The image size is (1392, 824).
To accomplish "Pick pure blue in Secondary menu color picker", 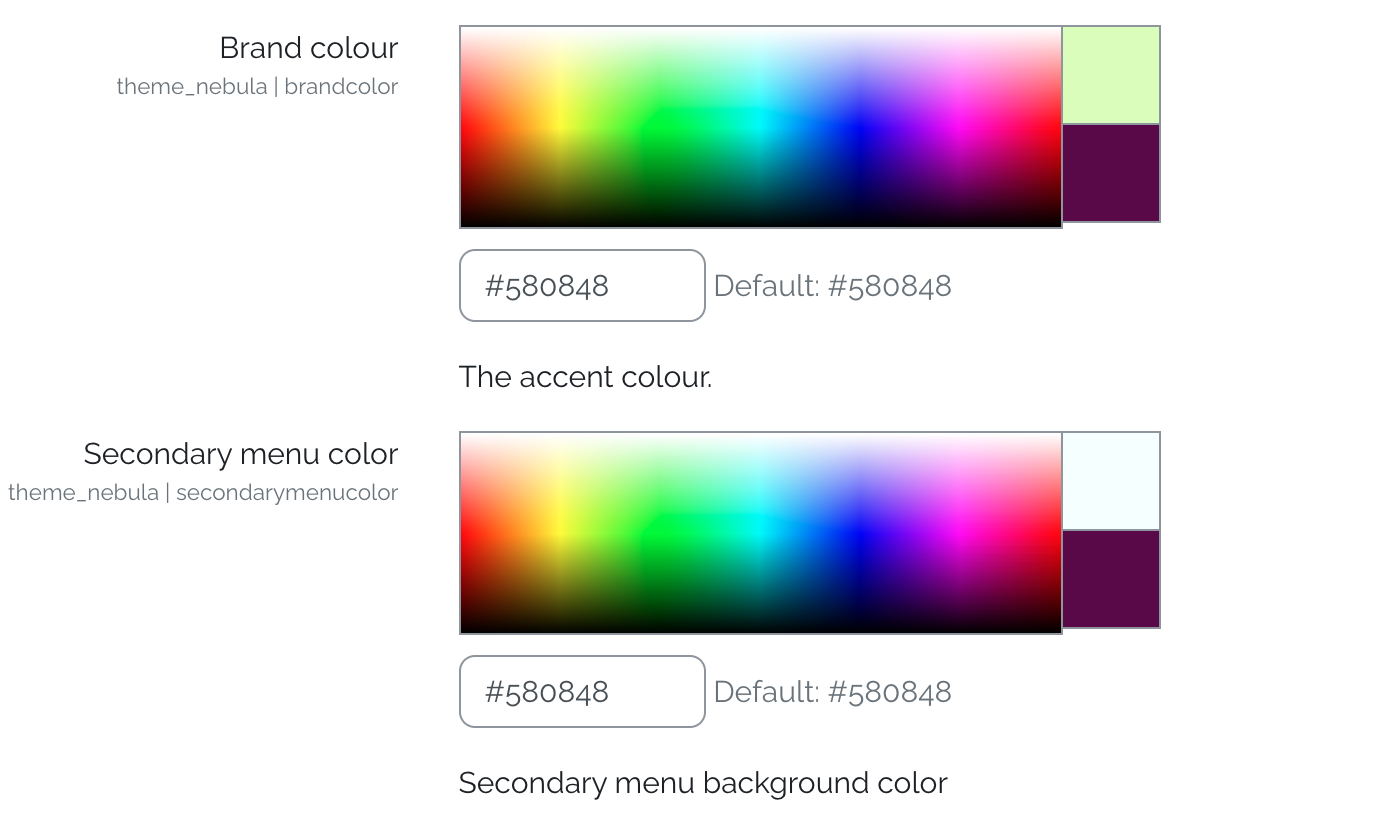I will tap(858, 530).
